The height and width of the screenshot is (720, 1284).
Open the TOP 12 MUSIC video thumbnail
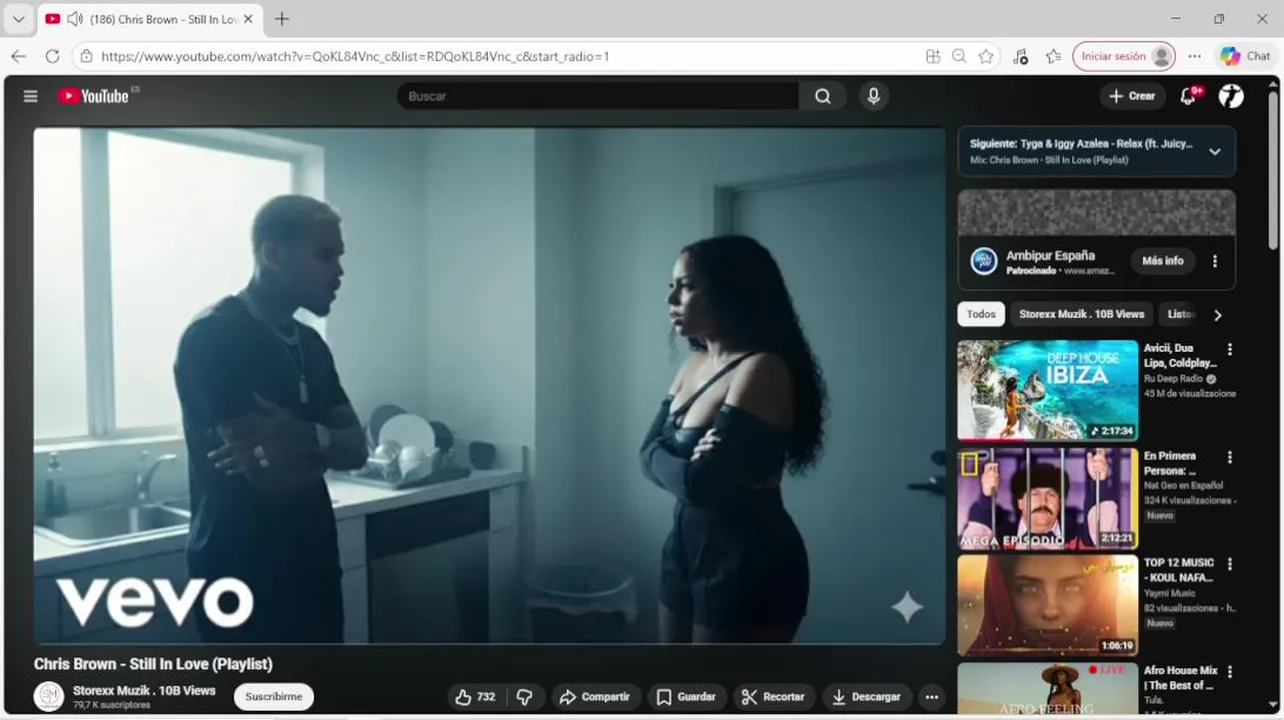1047,605
